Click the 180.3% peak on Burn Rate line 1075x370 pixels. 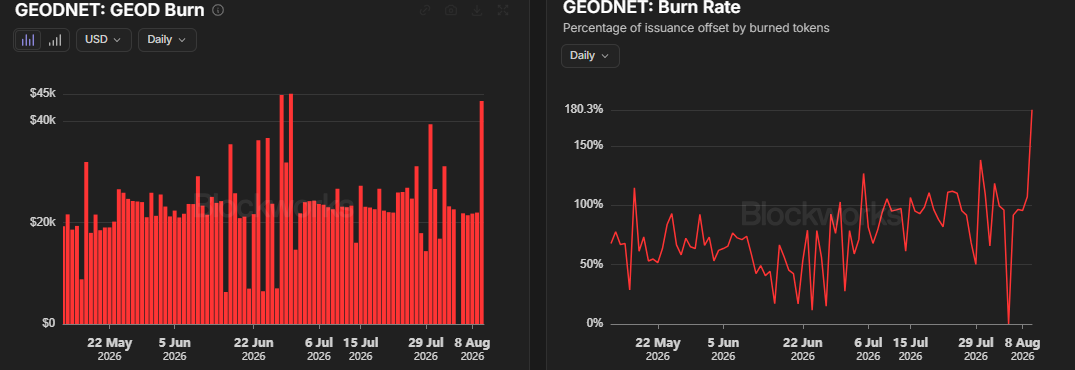point(1032,110)
